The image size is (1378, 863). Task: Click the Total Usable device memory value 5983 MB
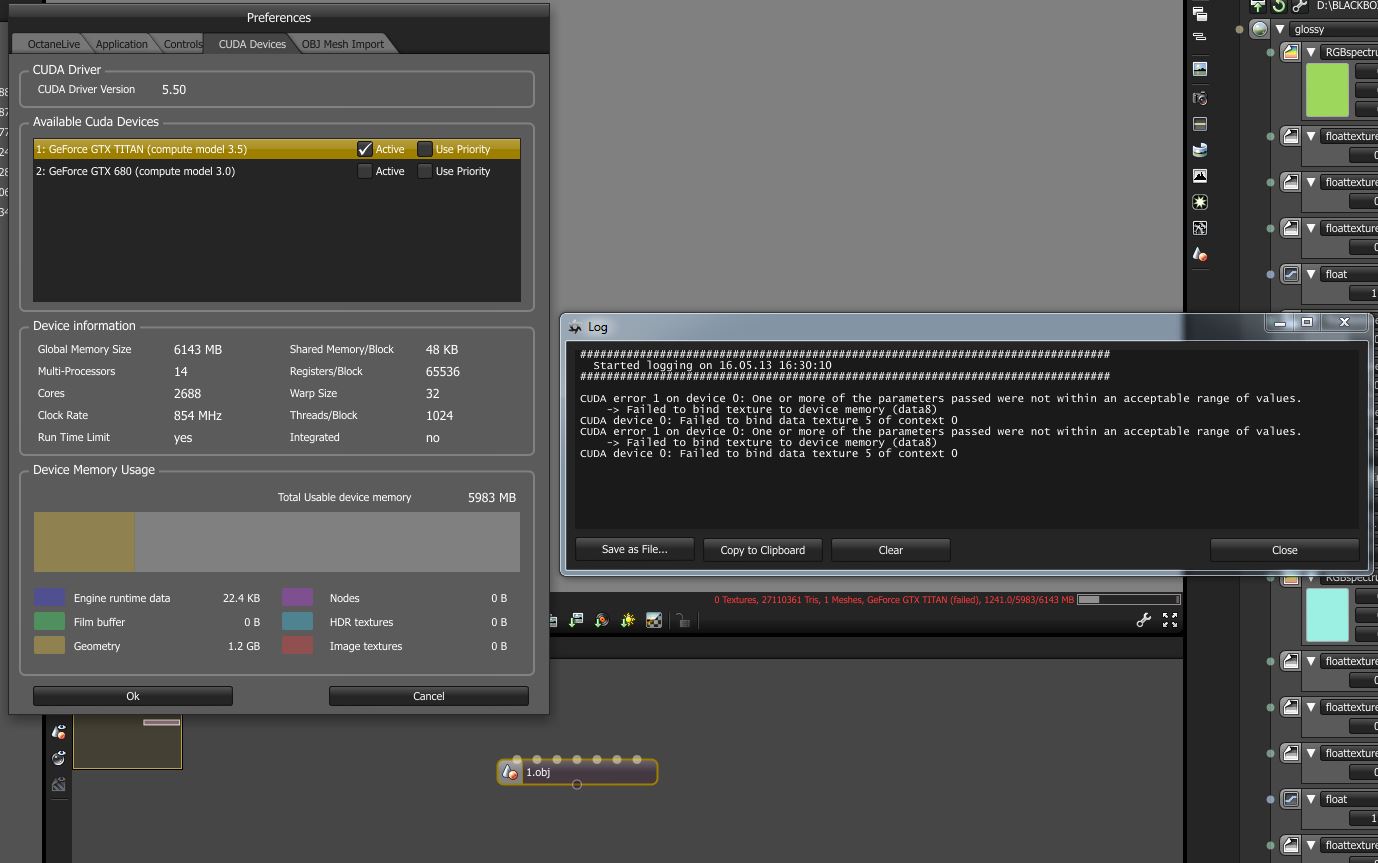(x=492, y=497)
